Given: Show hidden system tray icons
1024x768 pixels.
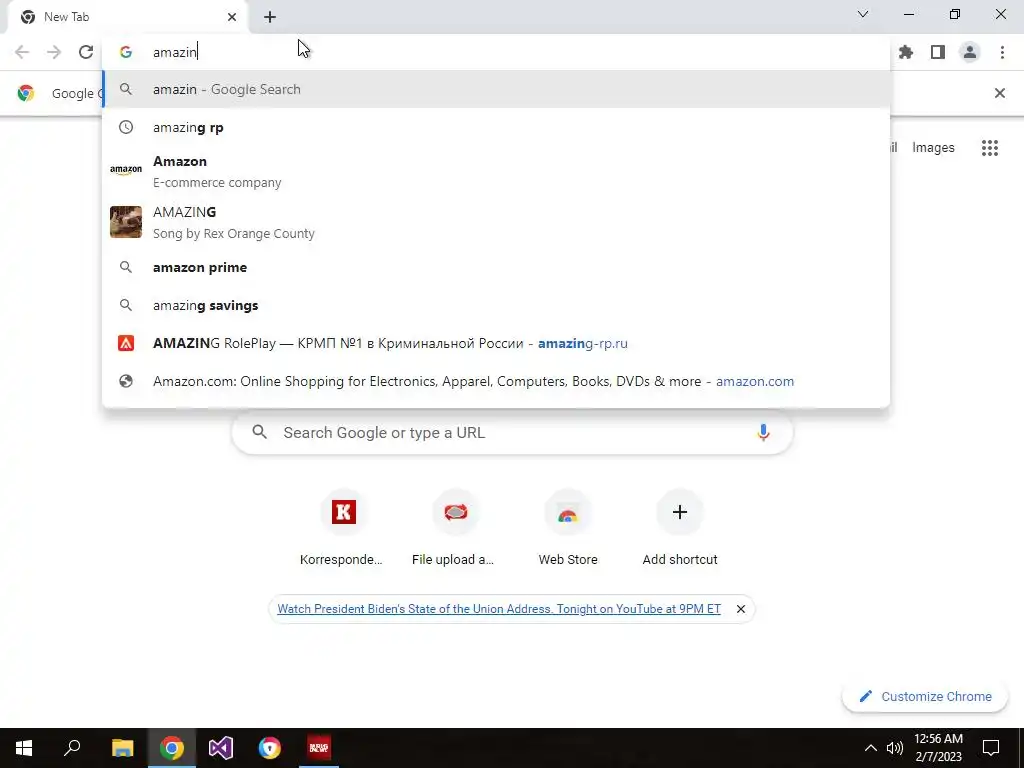Looking at the screenshot, I should click(871, 748).
